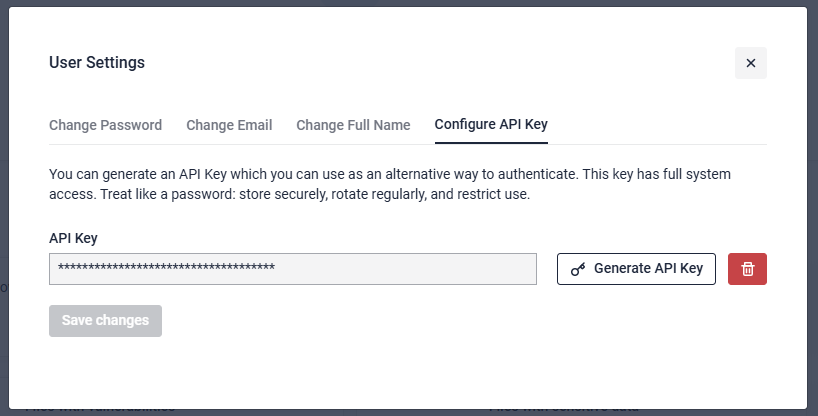Delete the API key with trash icon
The height and width of the screenshot is (416, 818).
(748, 269)
